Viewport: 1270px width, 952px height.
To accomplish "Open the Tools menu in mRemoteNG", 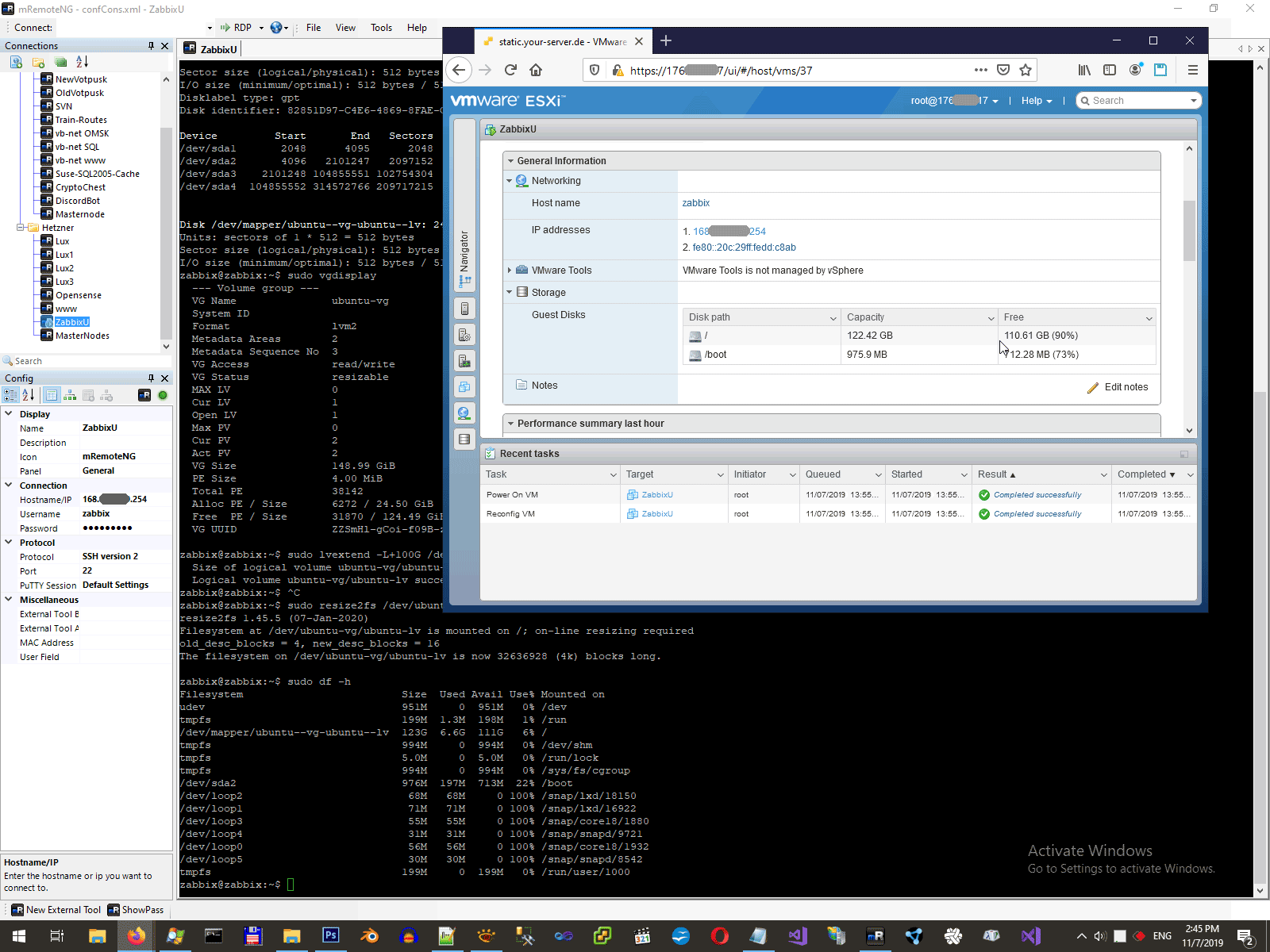I will point(381,27).
